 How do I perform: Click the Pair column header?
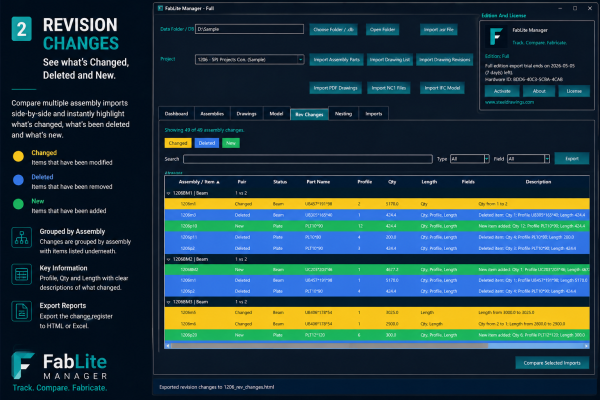pos(242,182)
